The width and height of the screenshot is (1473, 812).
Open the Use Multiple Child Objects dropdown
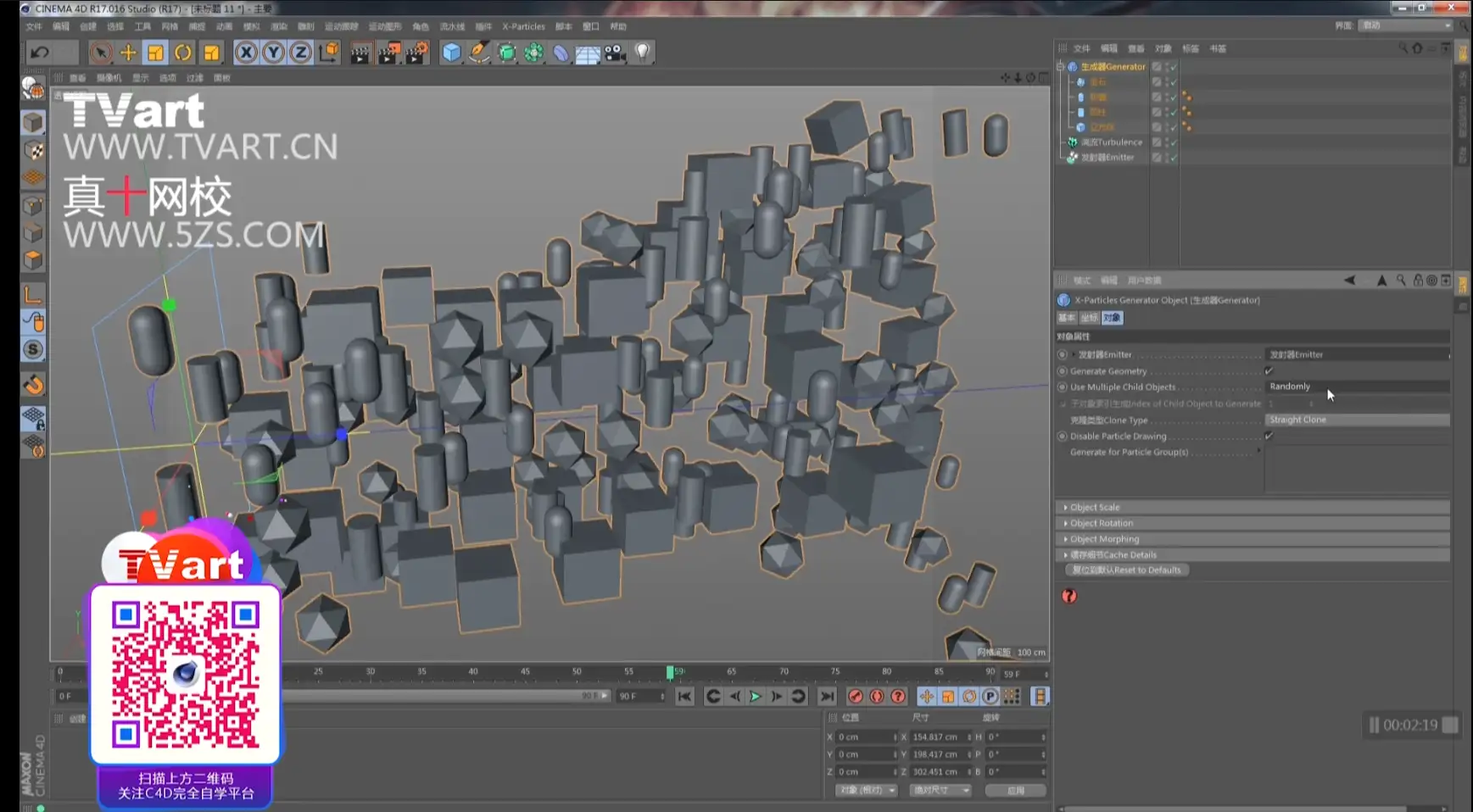point(1357,387)
